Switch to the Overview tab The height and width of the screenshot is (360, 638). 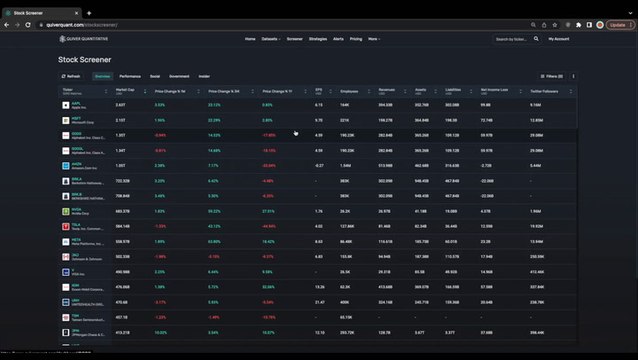(x=103, y=76)
